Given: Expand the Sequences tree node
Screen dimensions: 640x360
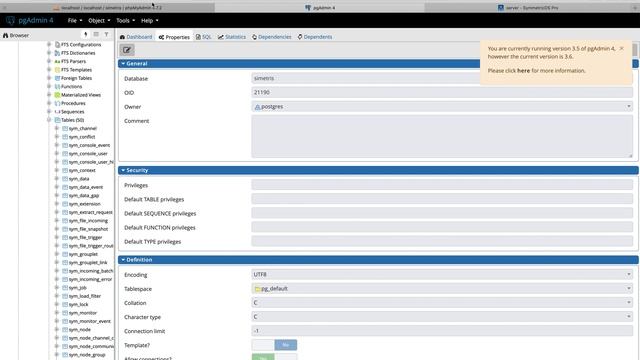Looking at the screenshot, I should point(49,111).
